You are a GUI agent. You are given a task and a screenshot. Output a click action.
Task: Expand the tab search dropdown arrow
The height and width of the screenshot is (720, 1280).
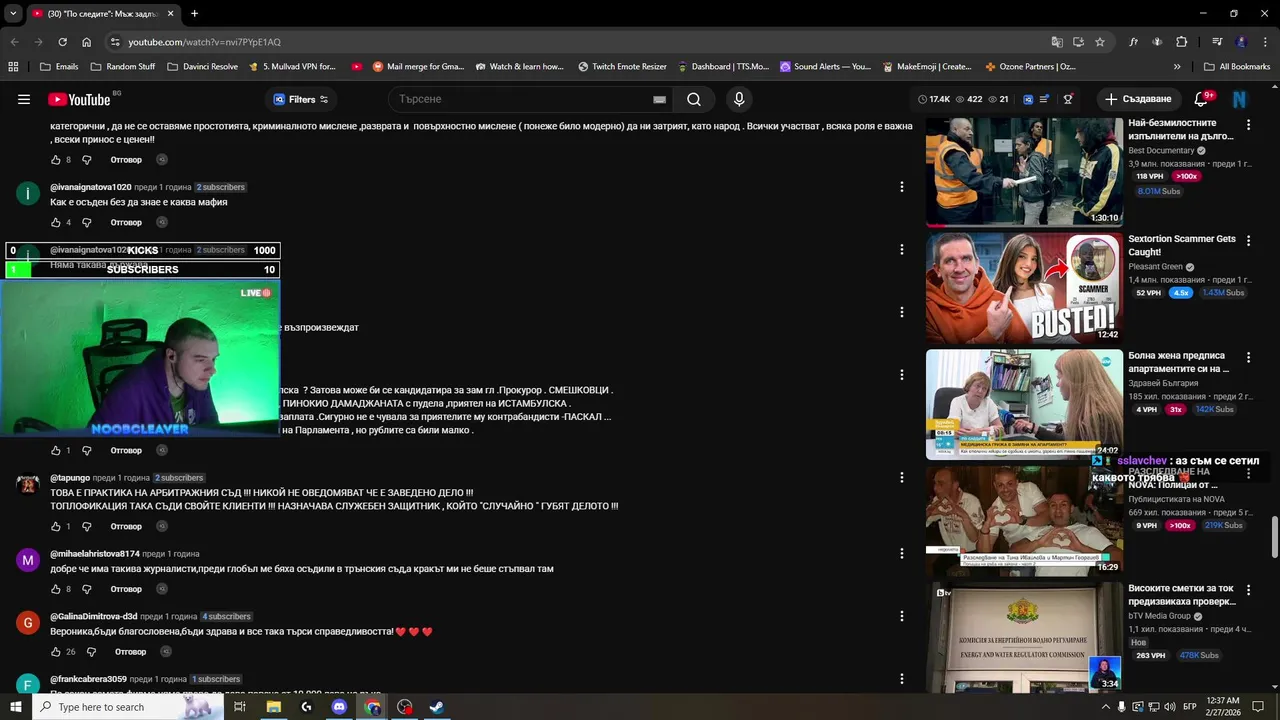[x=13, y=14]
